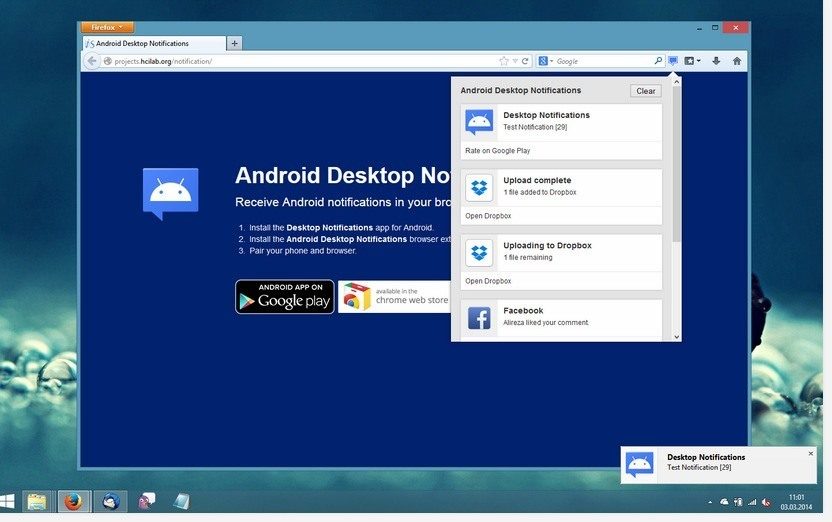Click '1 file remaining' text
The height and width of the screenshot is (522, 832).
(x=528, y=258)
